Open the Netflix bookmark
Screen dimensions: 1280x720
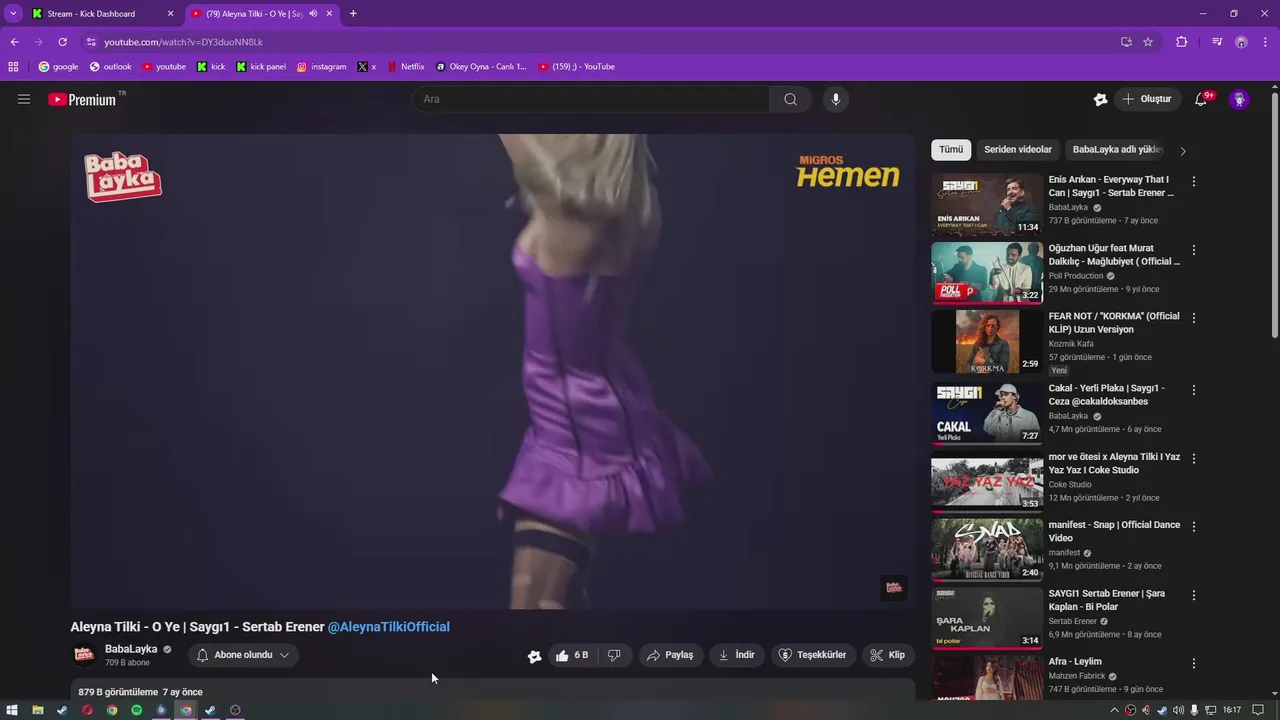pyautogui.click(x=405, y=67)
